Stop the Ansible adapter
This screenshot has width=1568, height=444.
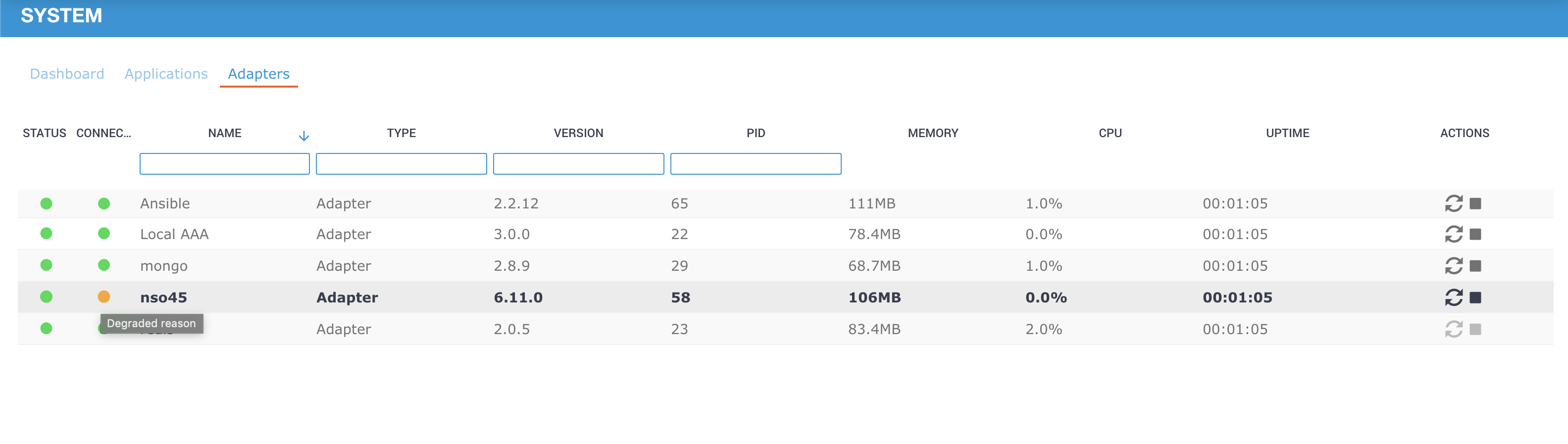(1475, 203)
